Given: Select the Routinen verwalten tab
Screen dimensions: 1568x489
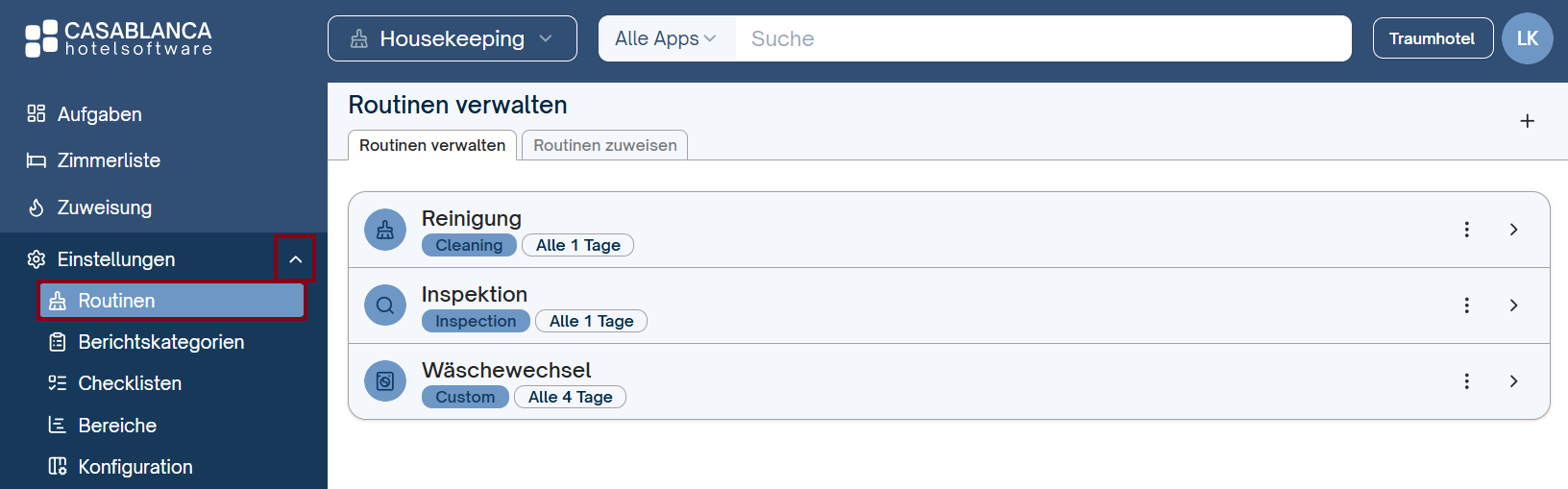Looking at the screenshot, I should pos(432,145).
